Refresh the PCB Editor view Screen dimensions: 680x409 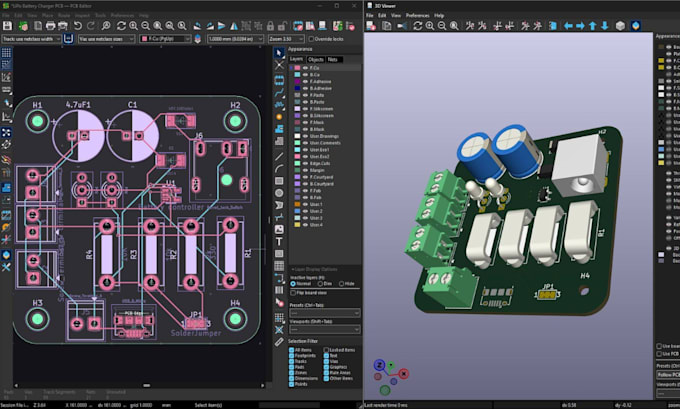coord(121,26)
